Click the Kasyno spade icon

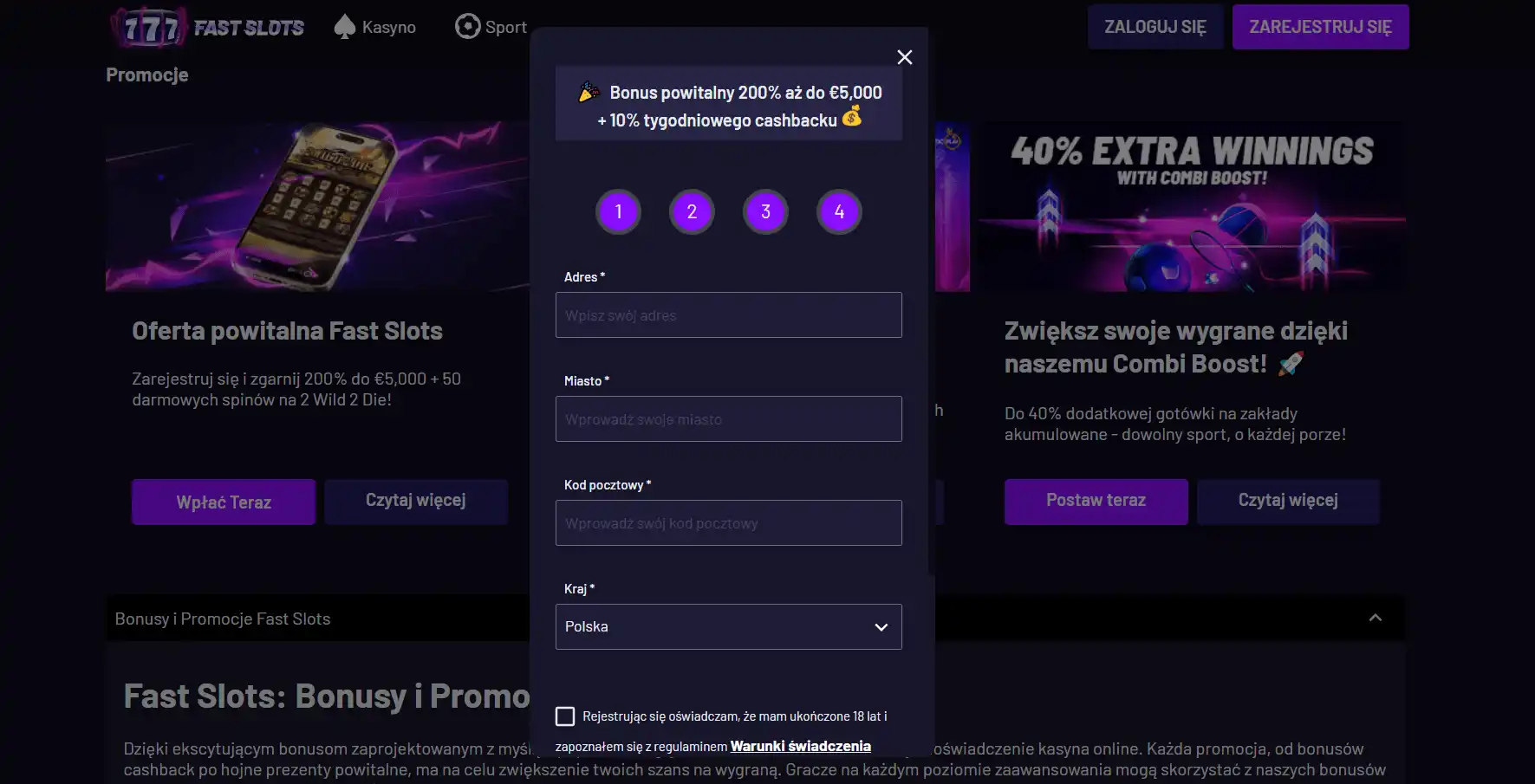coord(344,27)
